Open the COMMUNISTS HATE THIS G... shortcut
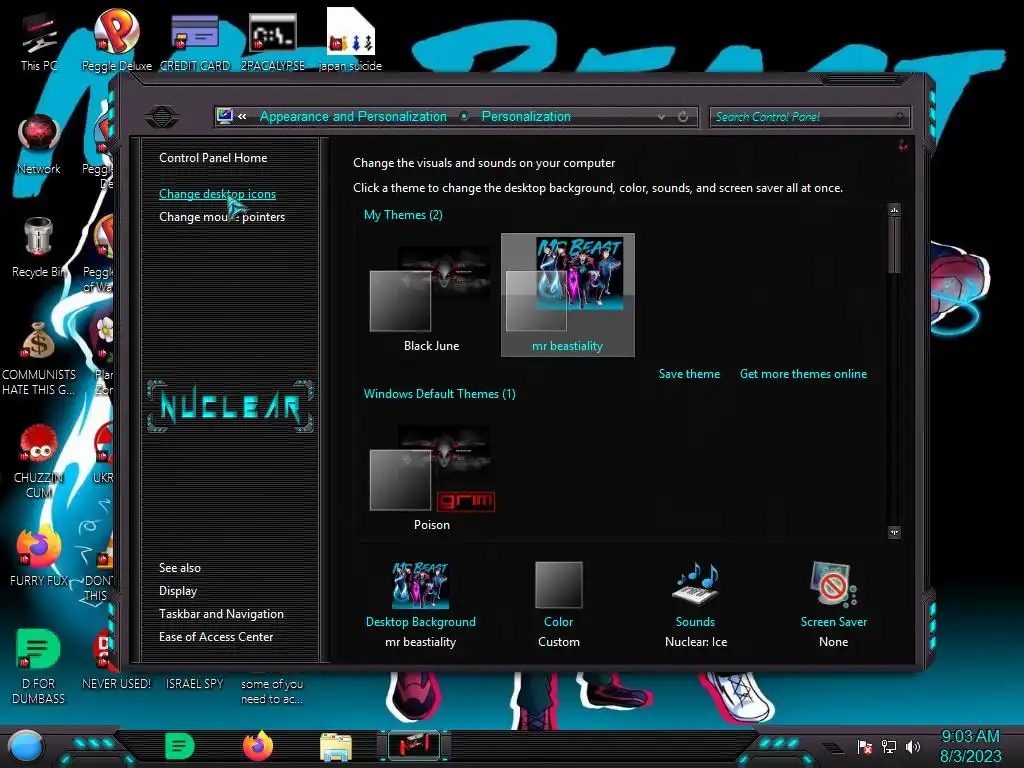 [x=39, y=359]
